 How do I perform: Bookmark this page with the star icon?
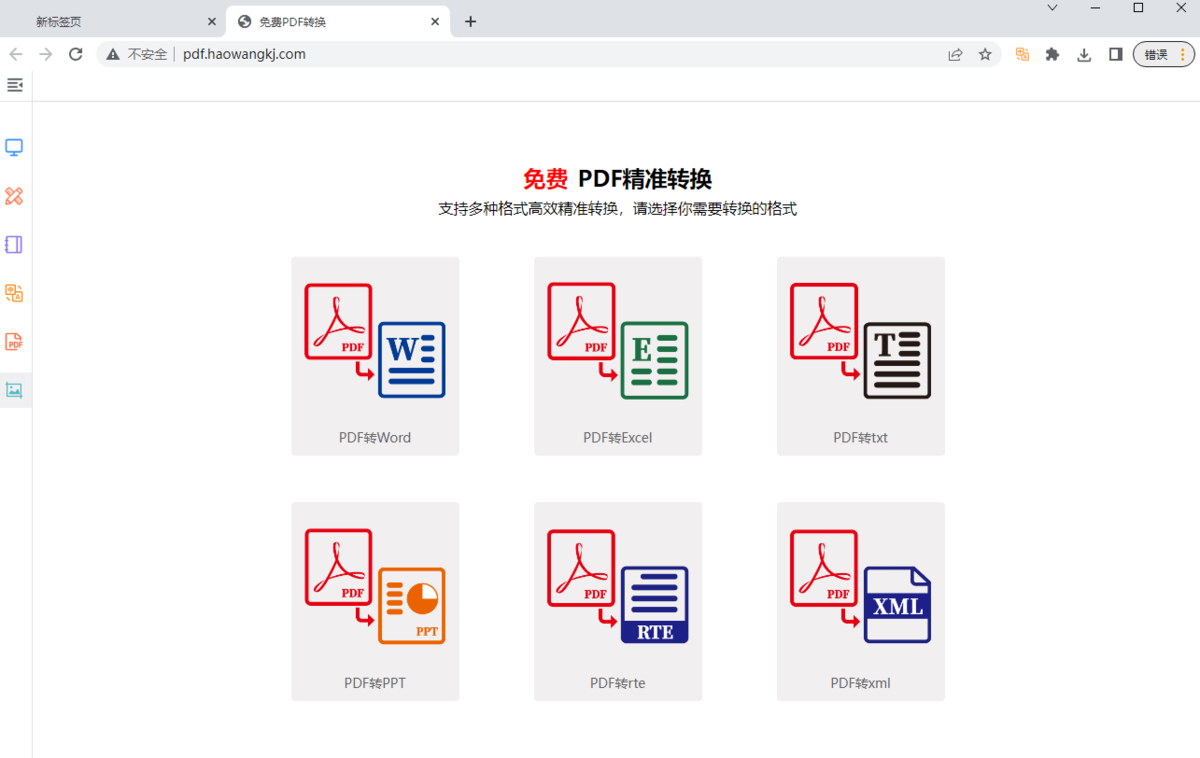[x=986, y=54]
